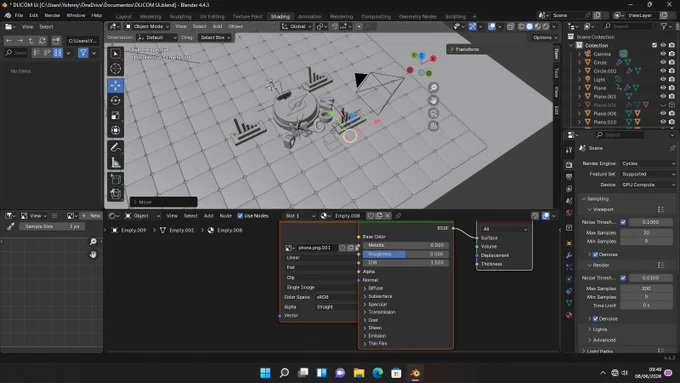Screen dimensions: 680x383
Task: Toggle Viewport Noise Threshold checkbox
Action: [623, 222]
